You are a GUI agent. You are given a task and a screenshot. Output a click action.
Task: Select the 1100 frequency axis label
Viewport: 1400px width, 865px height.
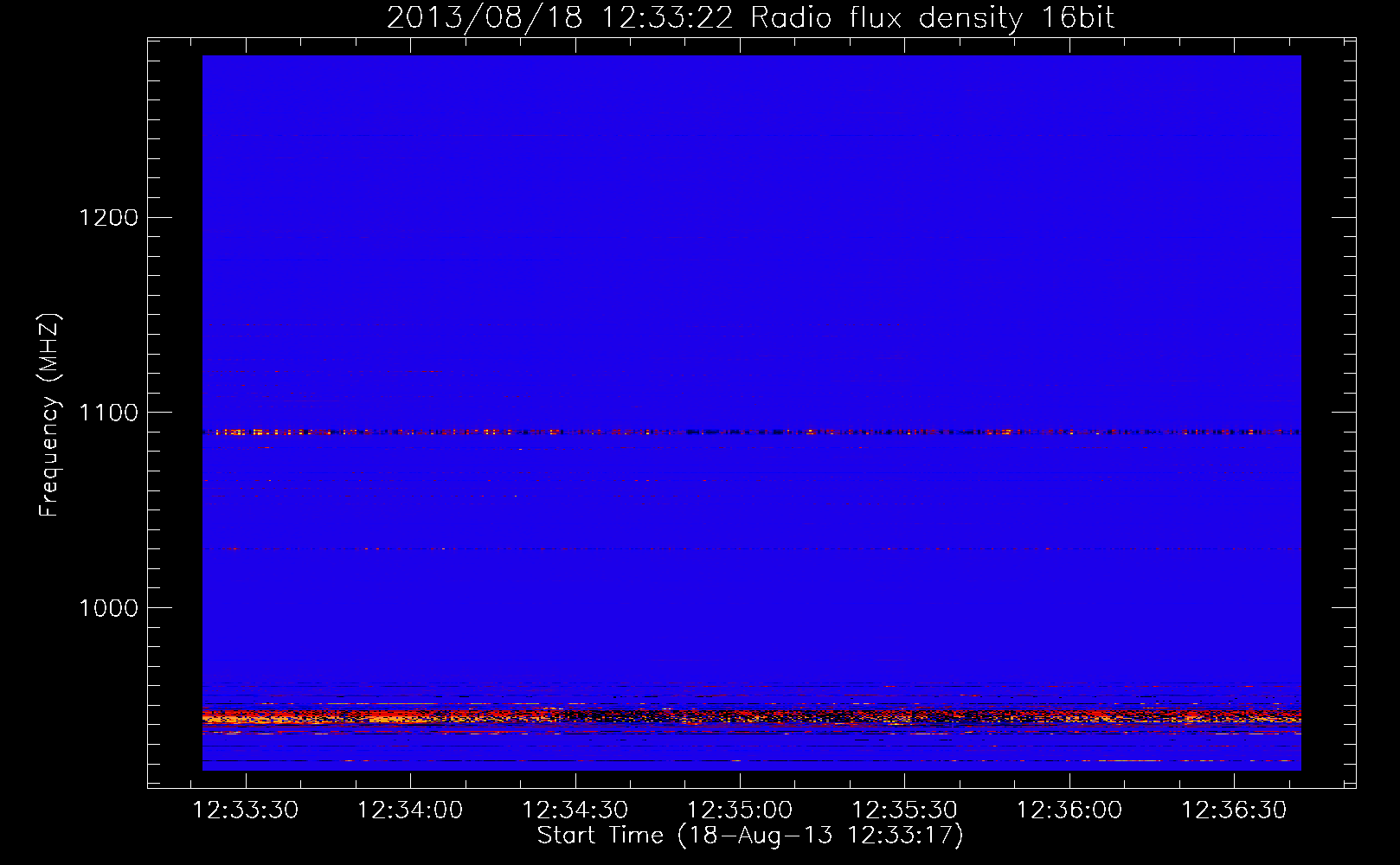click(108, 413)
